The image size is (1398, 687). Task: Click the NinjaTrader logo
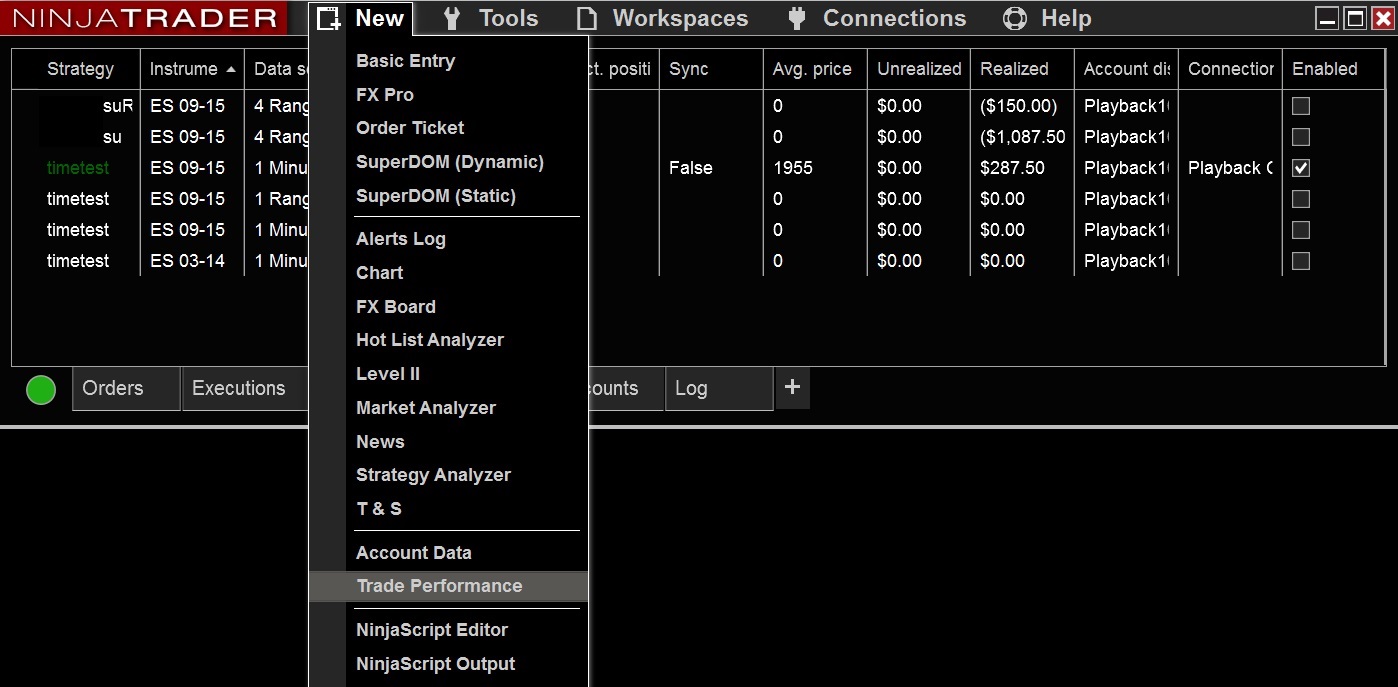(x=144, y=18)
